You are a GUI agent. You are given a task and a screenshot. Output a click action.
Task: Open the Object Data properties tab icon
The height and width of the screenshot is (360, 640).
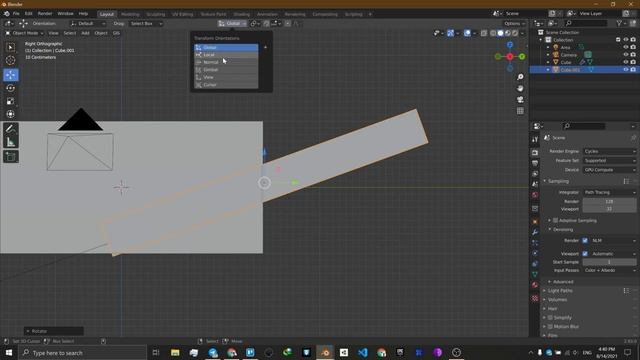pyautogui.click(x=535, y=274)
